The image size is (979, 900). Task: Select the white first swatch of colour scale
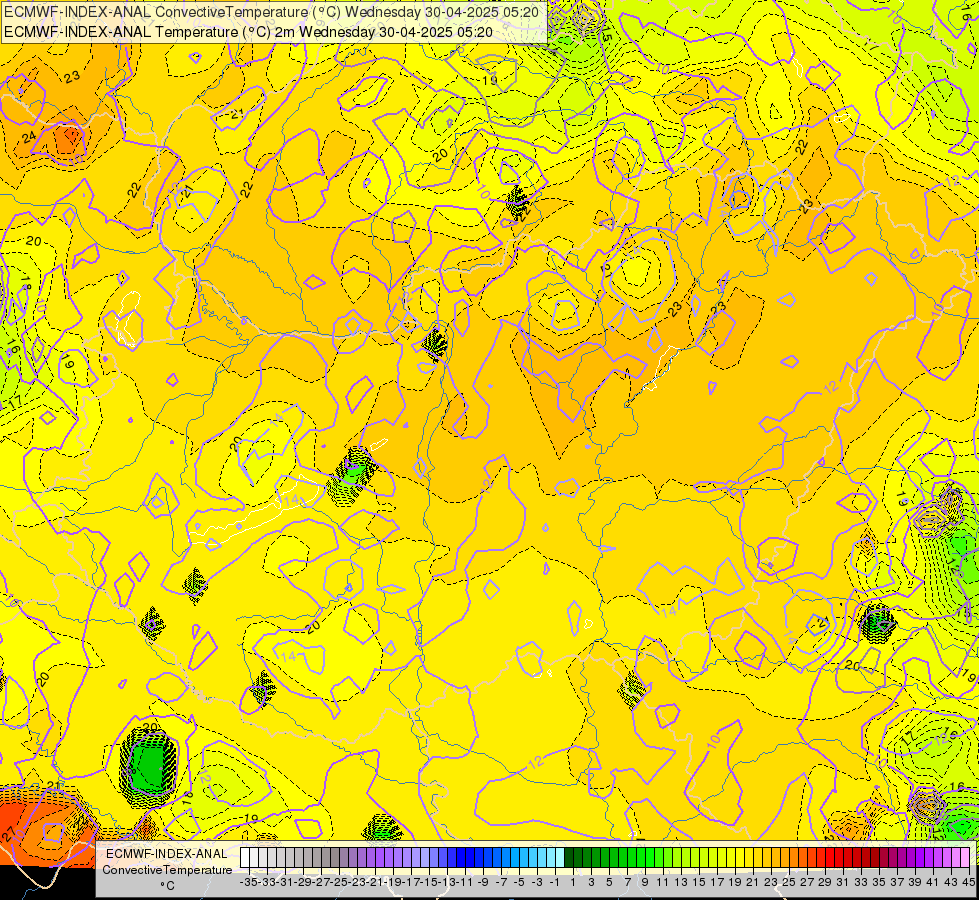(x=245, y=858)
